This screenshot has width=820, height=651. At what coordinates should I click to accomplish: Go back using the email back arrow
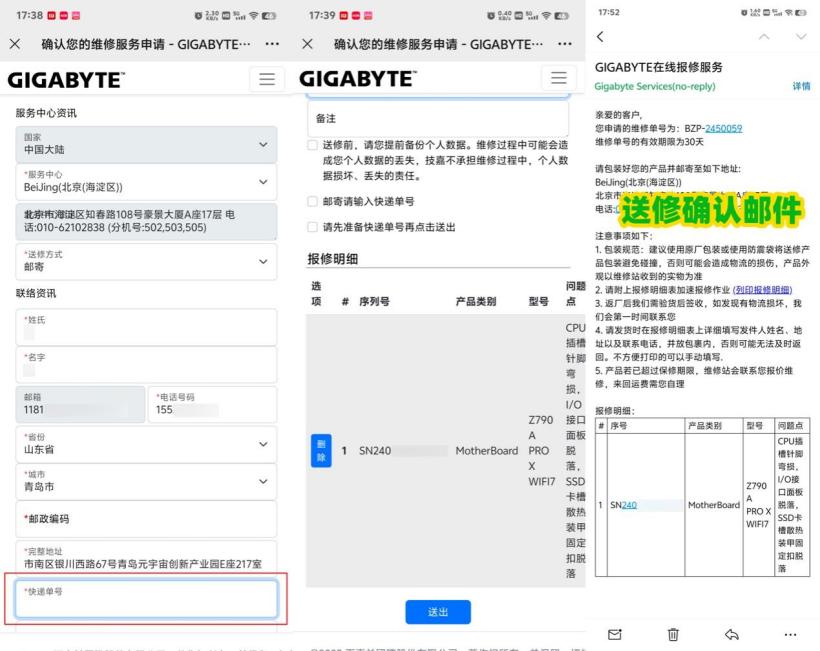tap(600, 37)
